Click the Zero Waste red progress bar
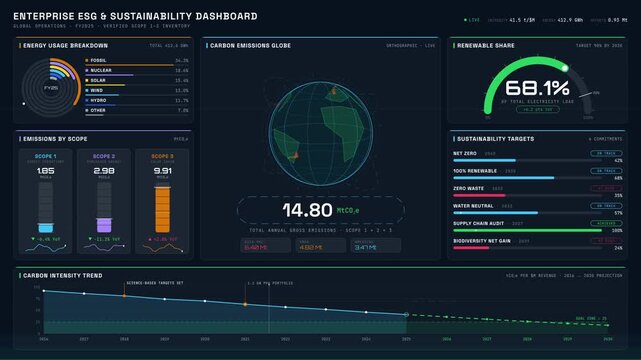641x360 pixels. [479, 195]
